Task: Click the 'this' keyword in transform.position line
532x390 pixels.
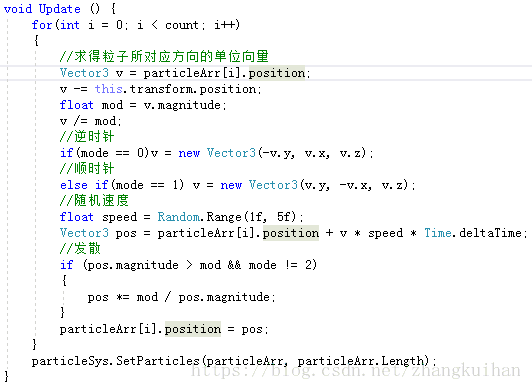Action: click(x=108, y=89)
